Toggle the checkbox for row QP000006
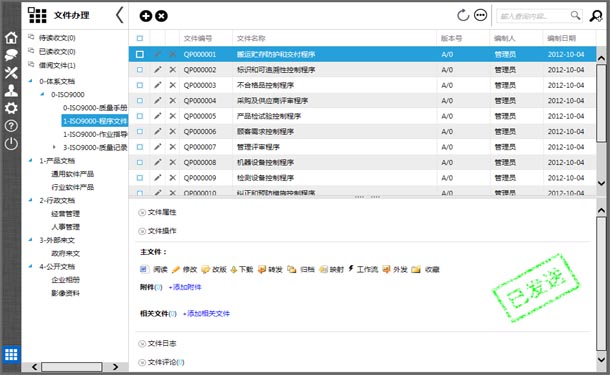The height and width of the screenshot is (375, 610). coord(140,131)
